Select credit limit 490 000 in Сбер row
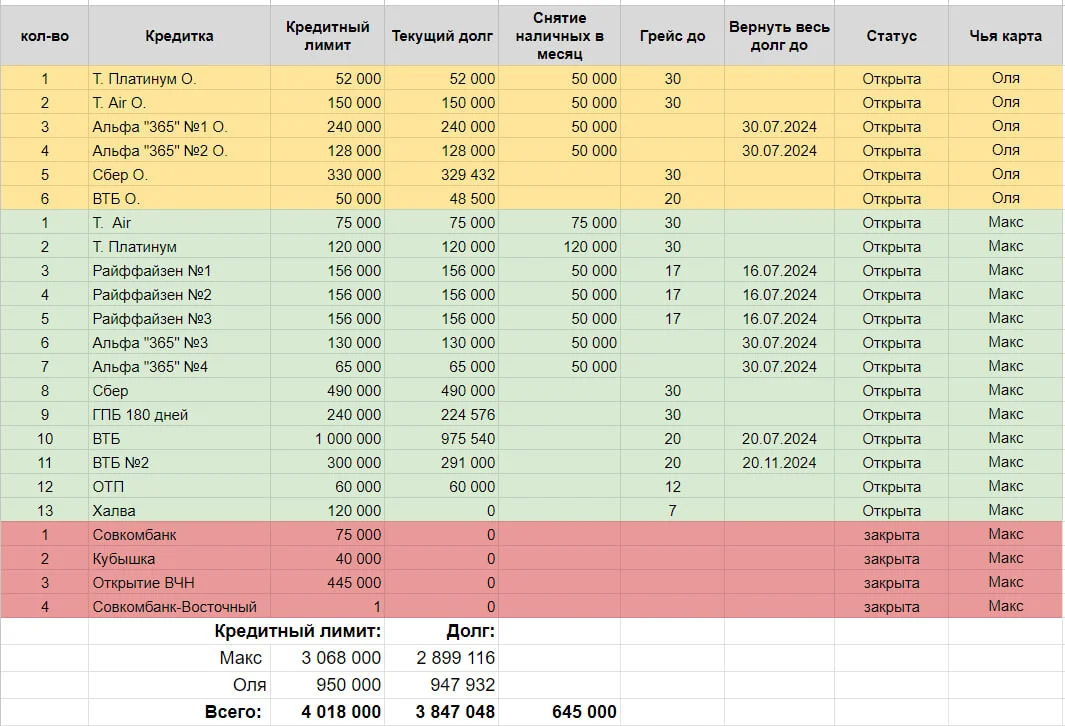The height and width of the screenshot is (726, 1065). pos(327,391)
